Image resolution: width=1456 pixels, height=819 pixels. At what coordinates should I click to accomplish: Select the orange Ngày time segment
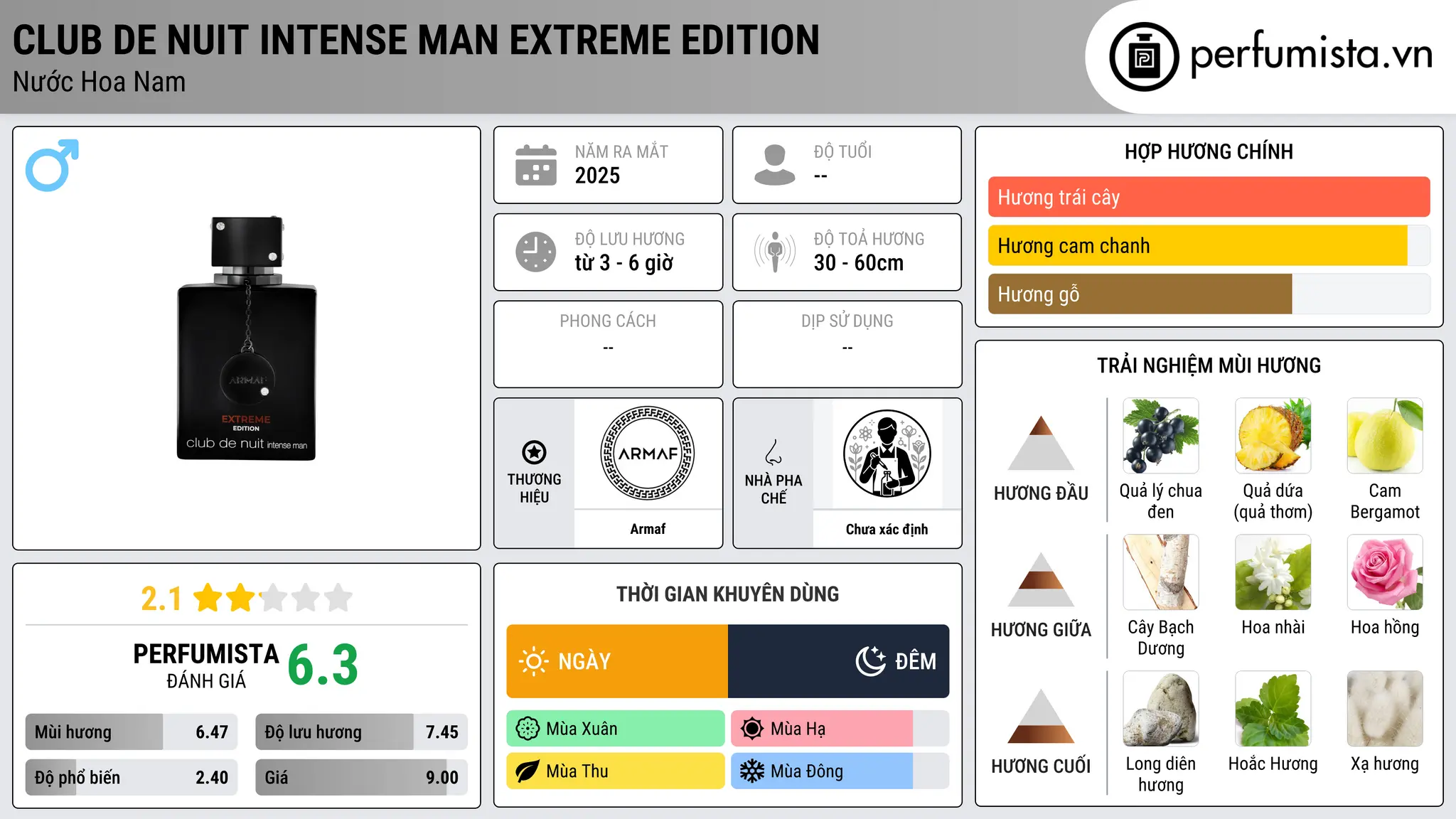(x=617, y=661)
